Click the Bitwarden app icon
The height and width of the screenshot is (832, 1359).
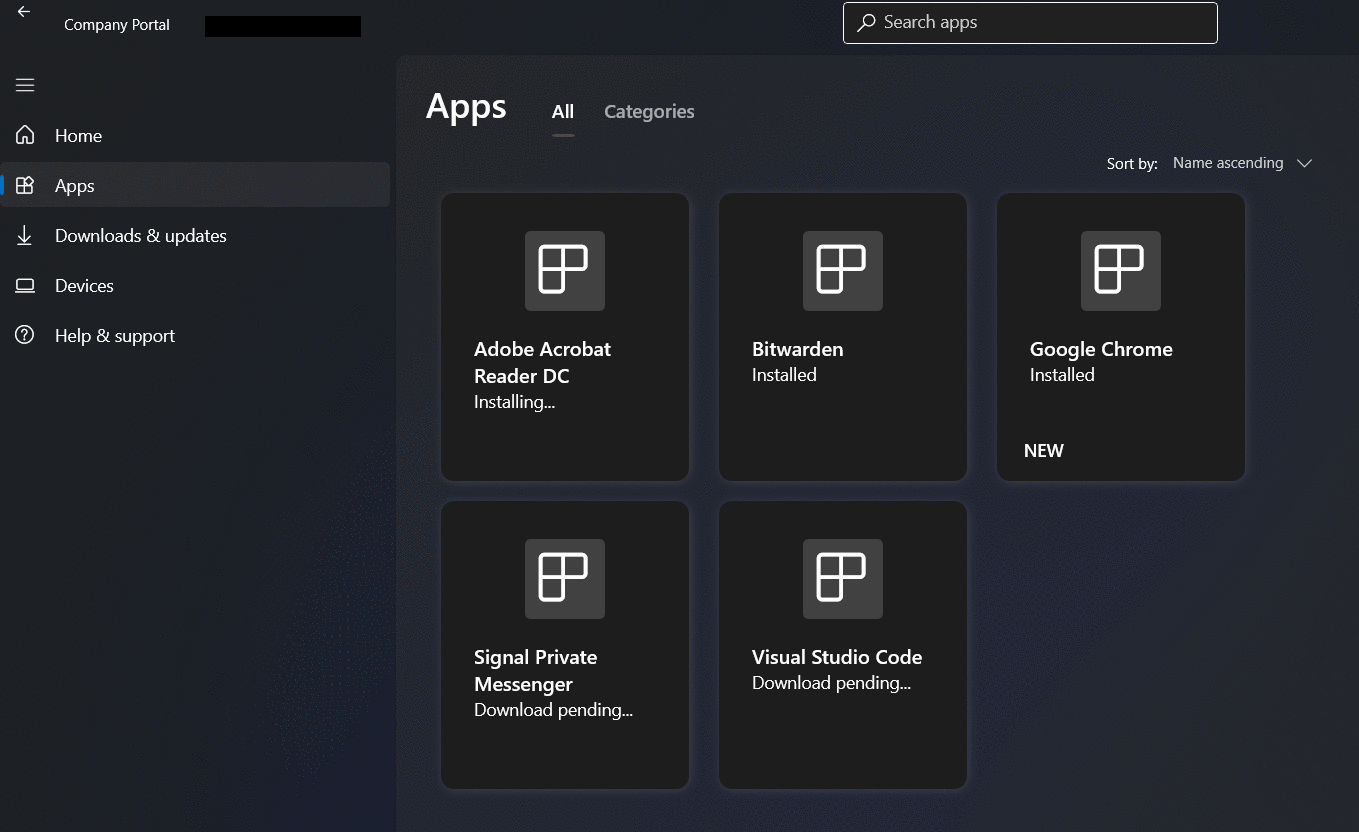843,271
